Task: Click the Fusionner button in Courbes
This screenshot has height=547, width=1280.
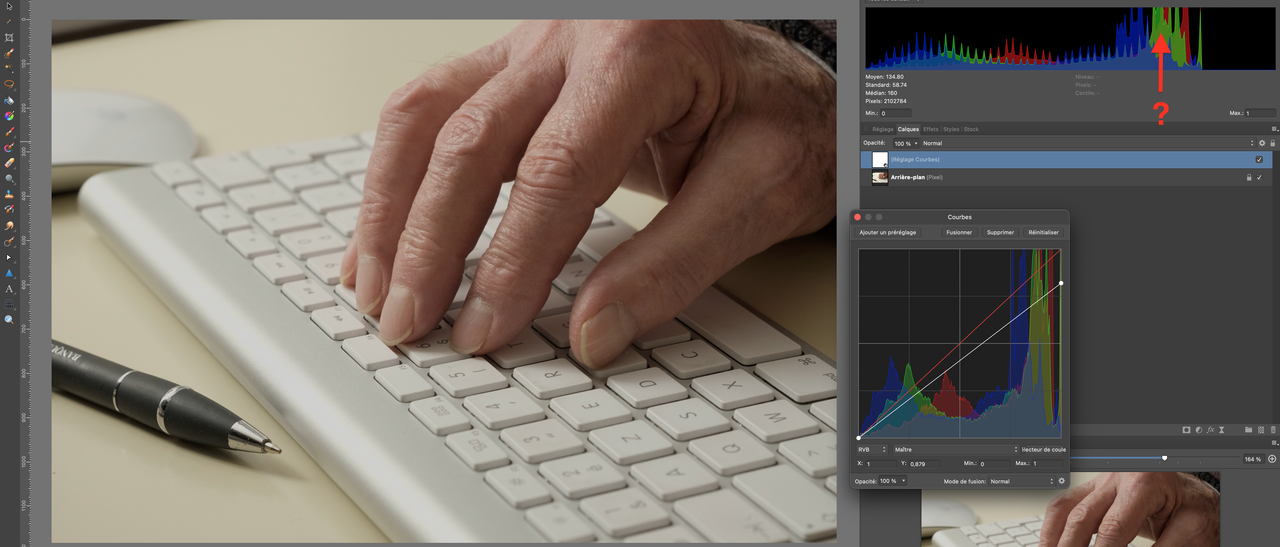Action: point(959,232)
